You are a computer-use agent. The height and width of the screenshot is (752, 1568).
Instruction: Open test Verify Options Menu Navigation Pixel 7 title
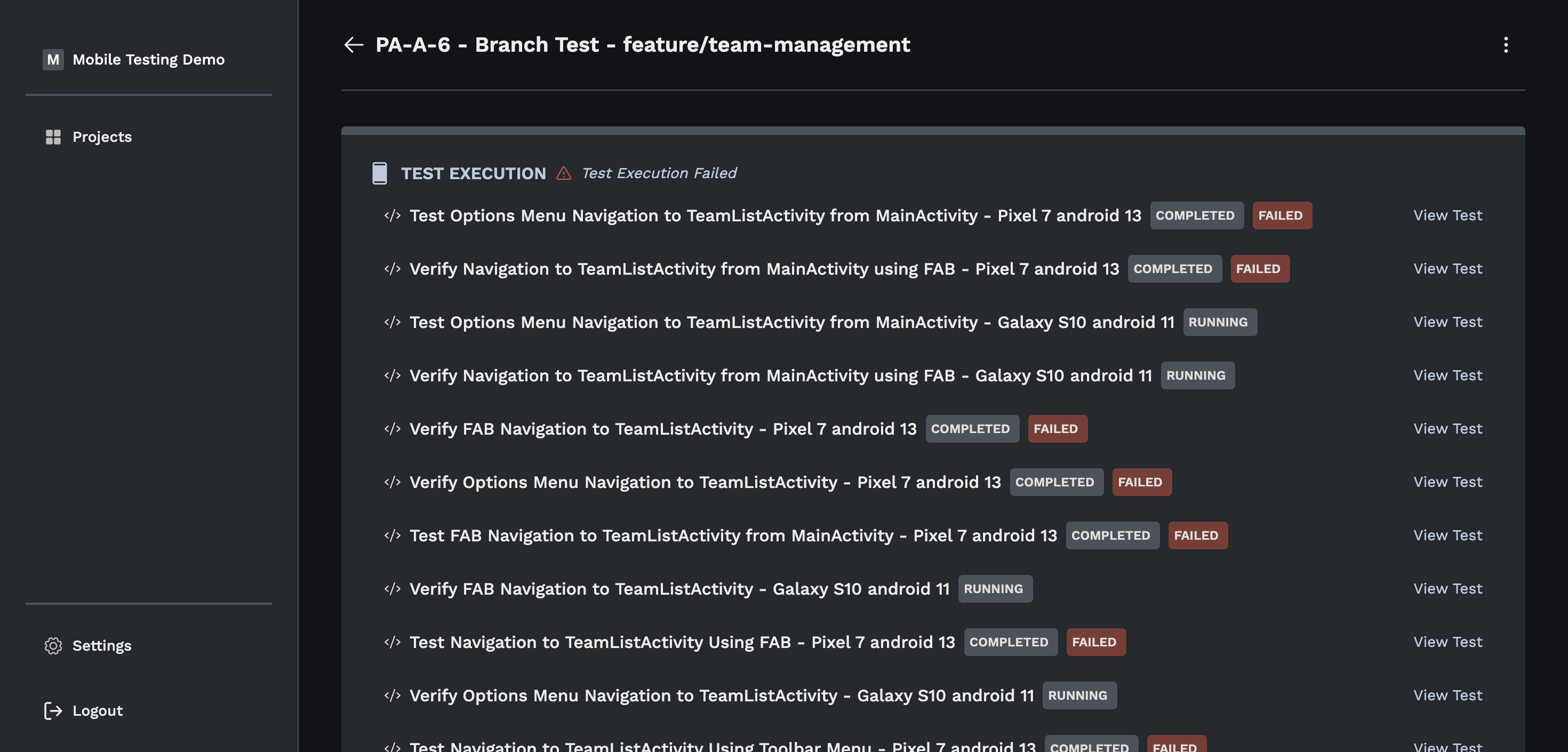[x=704, y=482]
